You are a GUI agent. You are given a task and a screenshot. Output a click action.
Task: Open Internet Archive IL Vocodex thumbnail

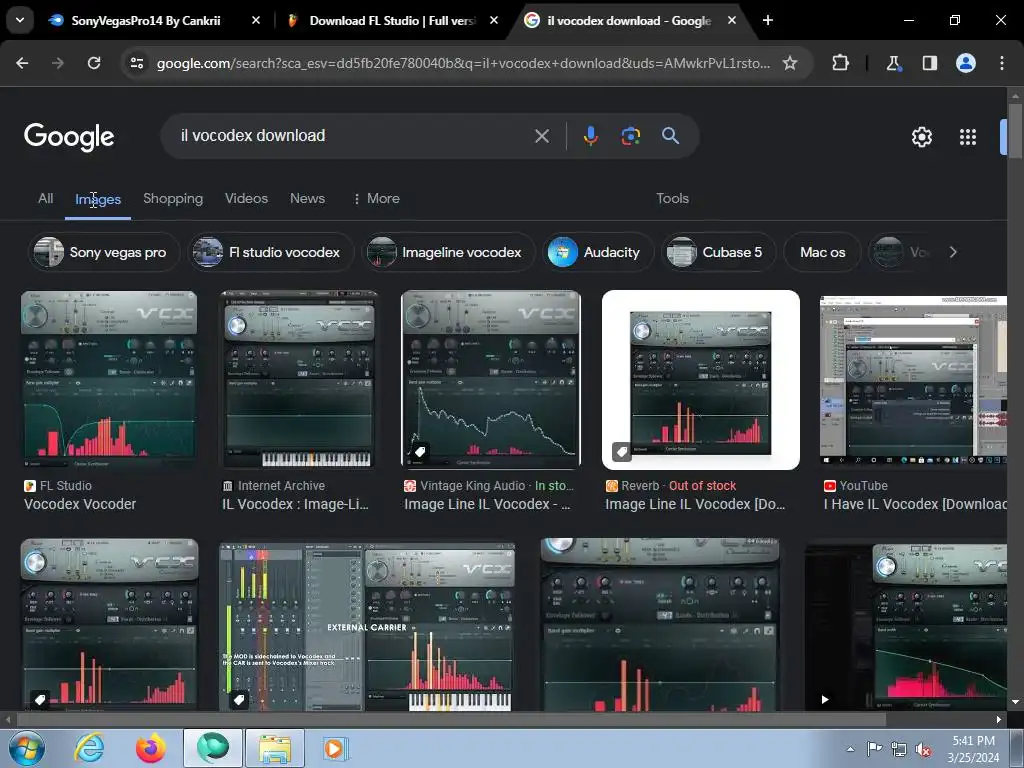(x=300, y=379)
